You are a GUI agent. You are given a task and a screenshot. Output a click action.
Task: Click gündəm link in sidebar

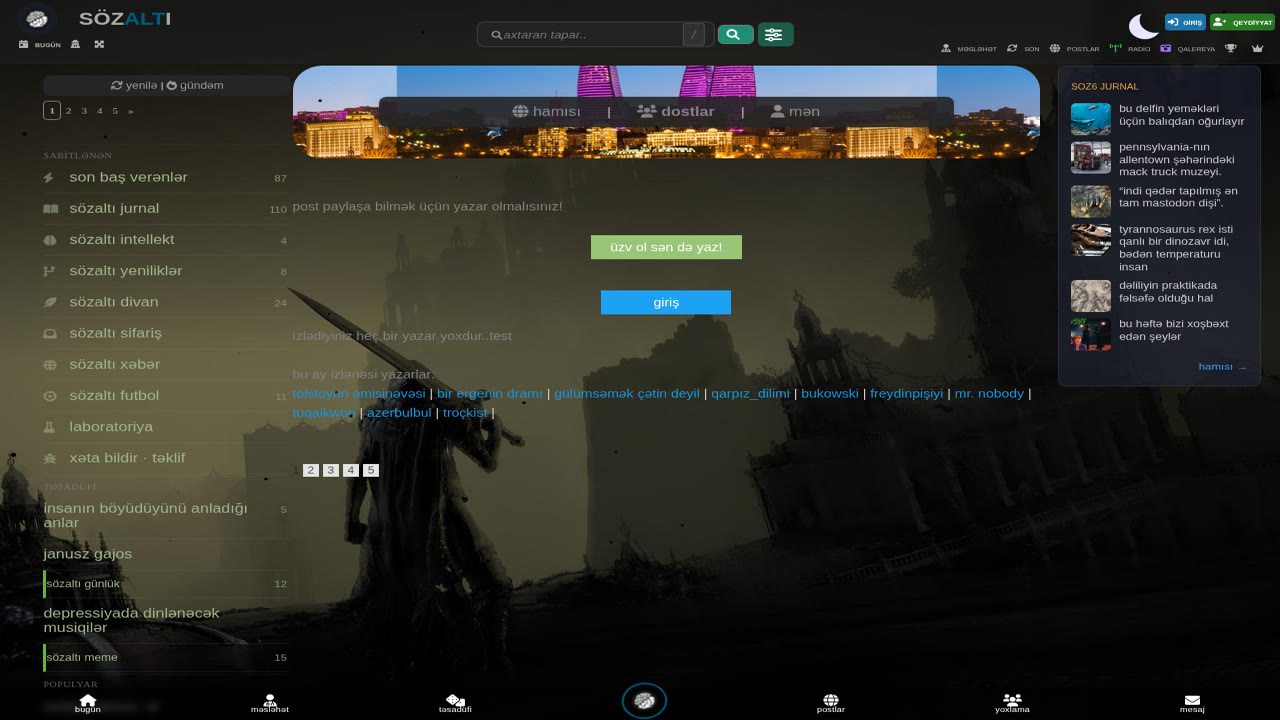[x=195, y=85]
